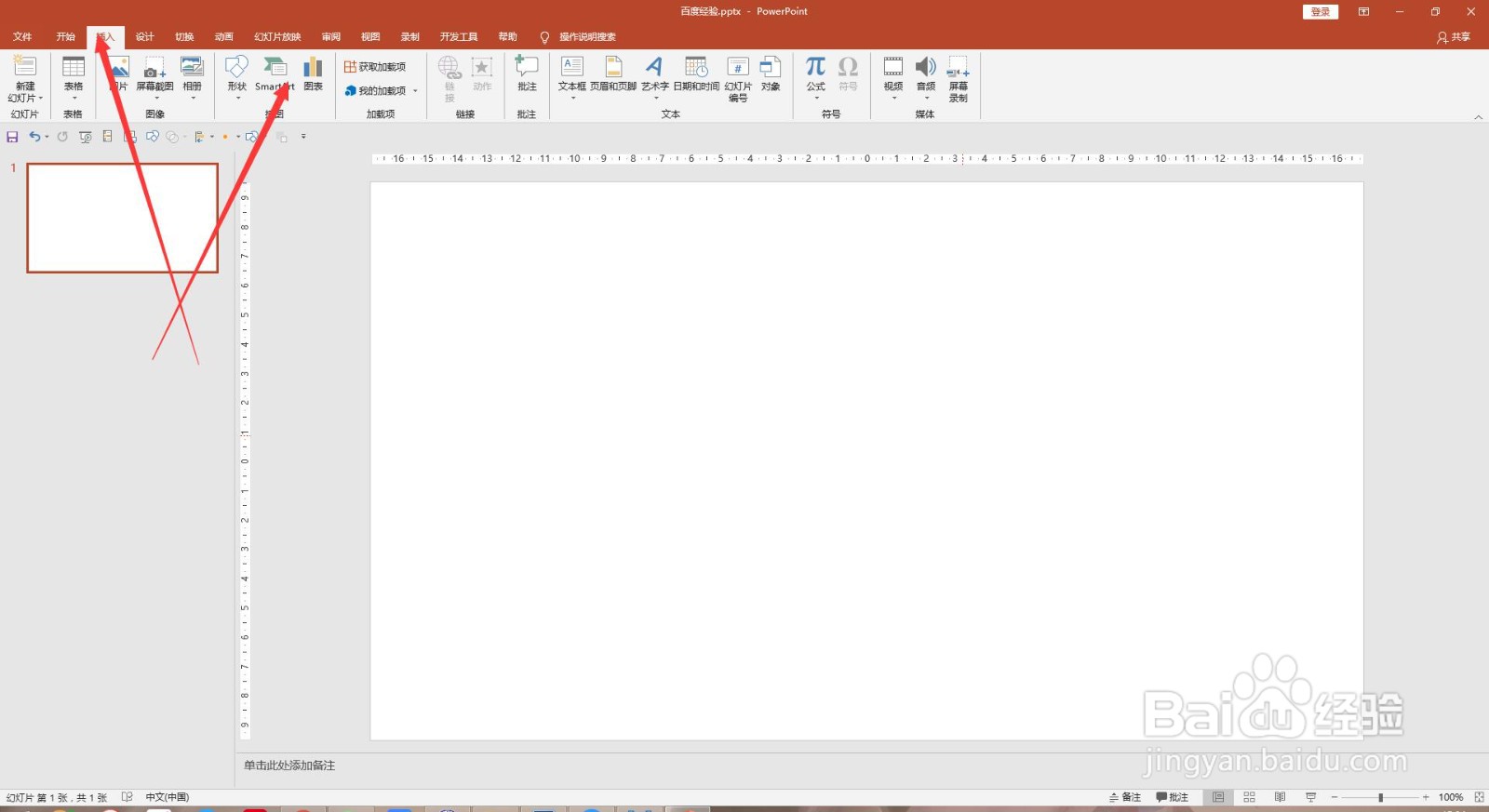Screen dimensions: 1489x812
Task: Save the presentation from quick access toolbar
Action: [12, 137]
